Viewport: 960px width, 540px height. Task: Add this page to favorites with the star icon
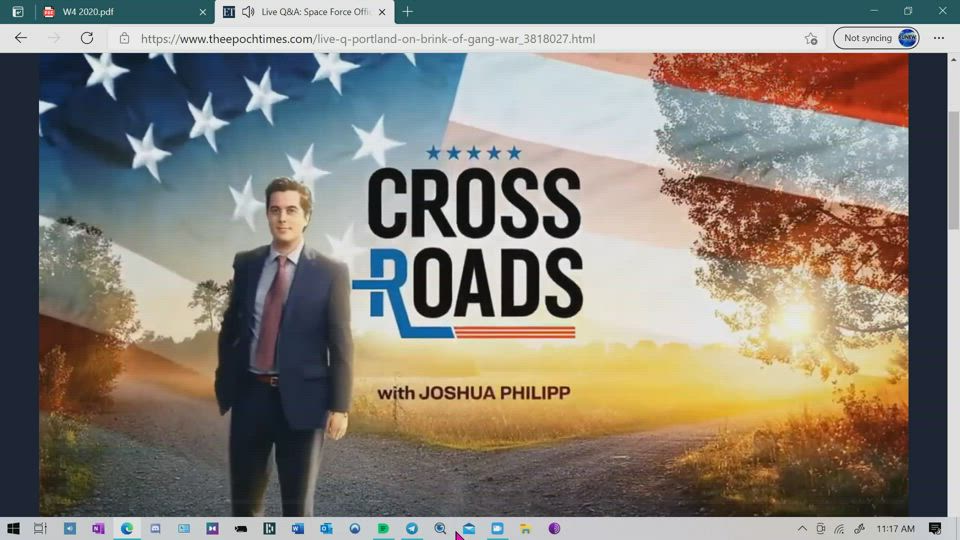[811, 38]
